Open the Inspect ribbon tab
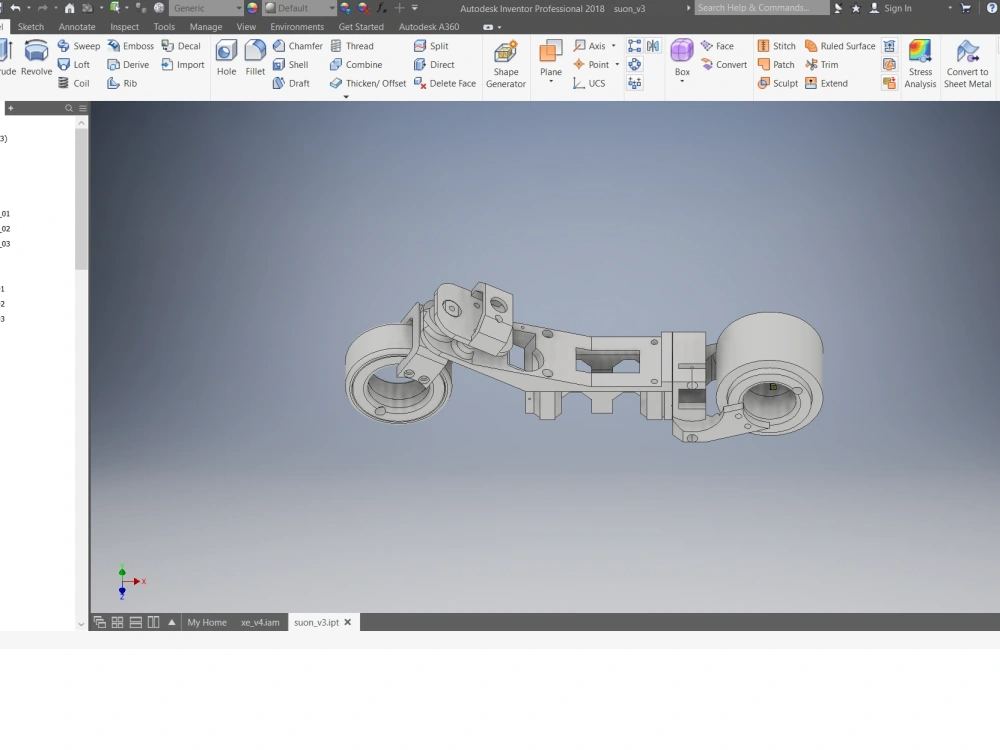This screenshot has height=750, width=1000. pyautogui.click(x=124, y=27)
